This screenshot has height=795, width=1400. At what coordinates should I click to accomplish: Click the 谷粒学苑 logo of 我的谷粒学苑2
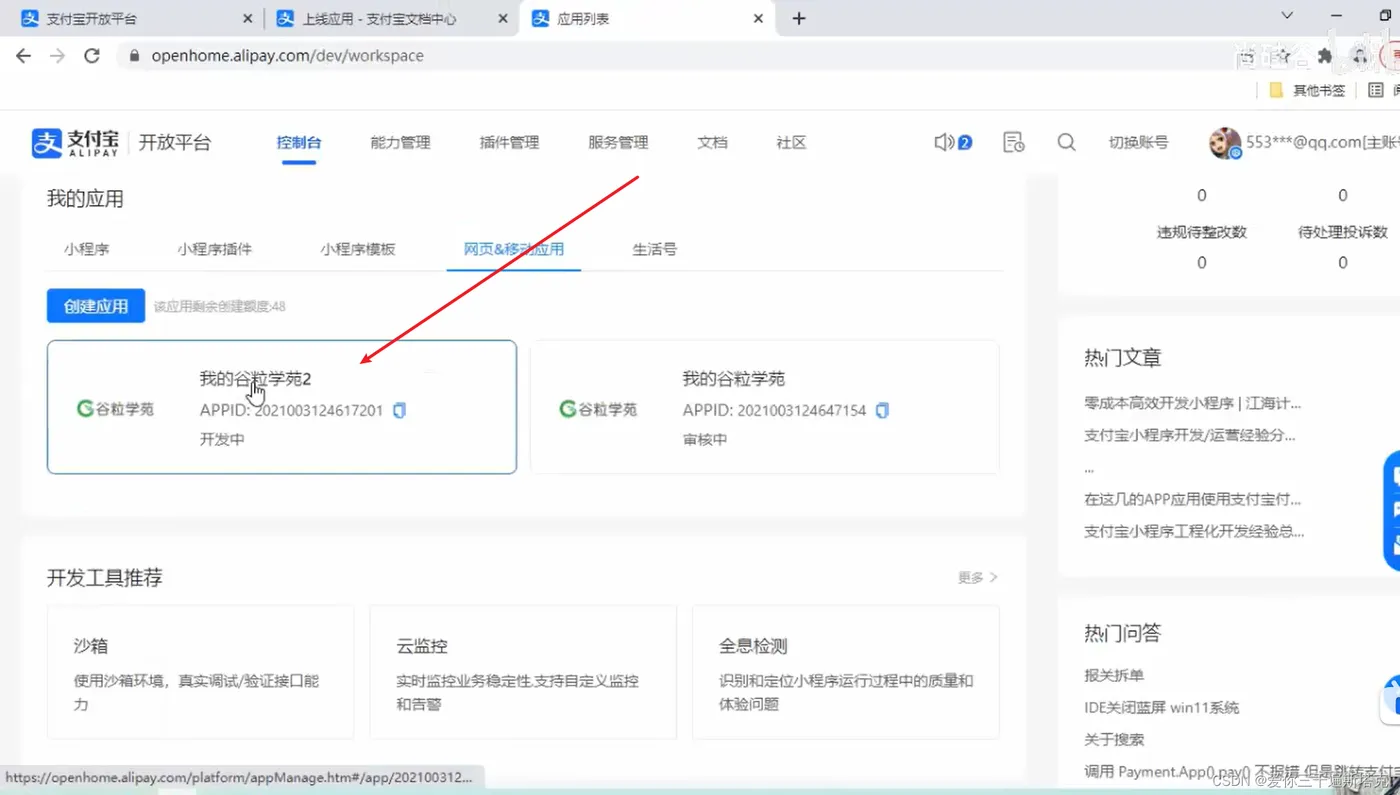[115, 409]
